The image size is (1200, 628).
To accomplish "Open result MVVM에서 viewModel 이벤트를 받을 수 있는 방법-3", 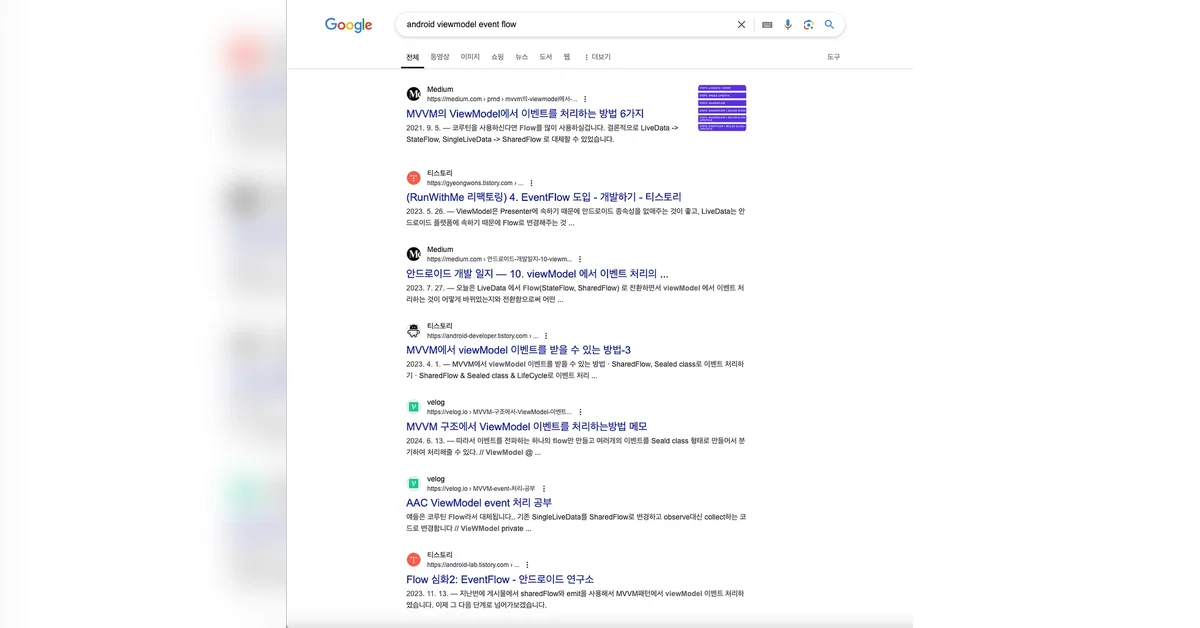I will (x=518, y=350).
